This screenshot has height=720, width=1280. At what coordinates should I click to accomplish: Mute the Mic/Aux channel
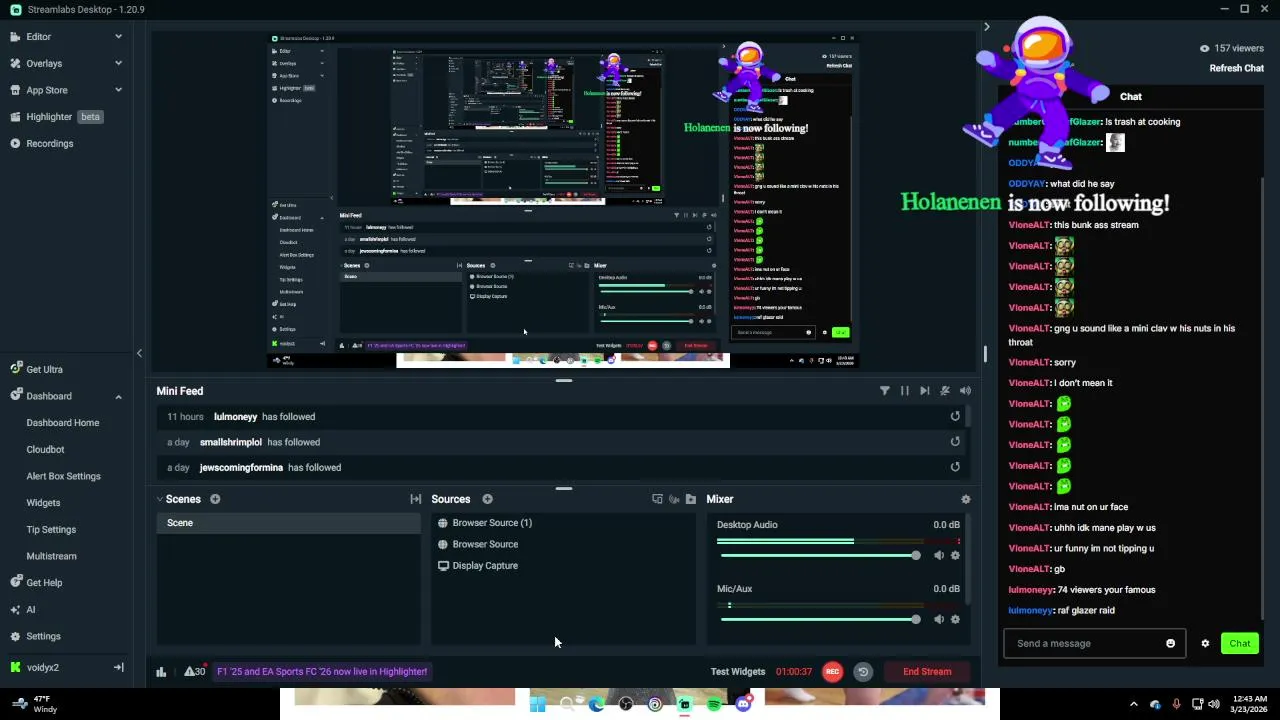click(939, 619)
